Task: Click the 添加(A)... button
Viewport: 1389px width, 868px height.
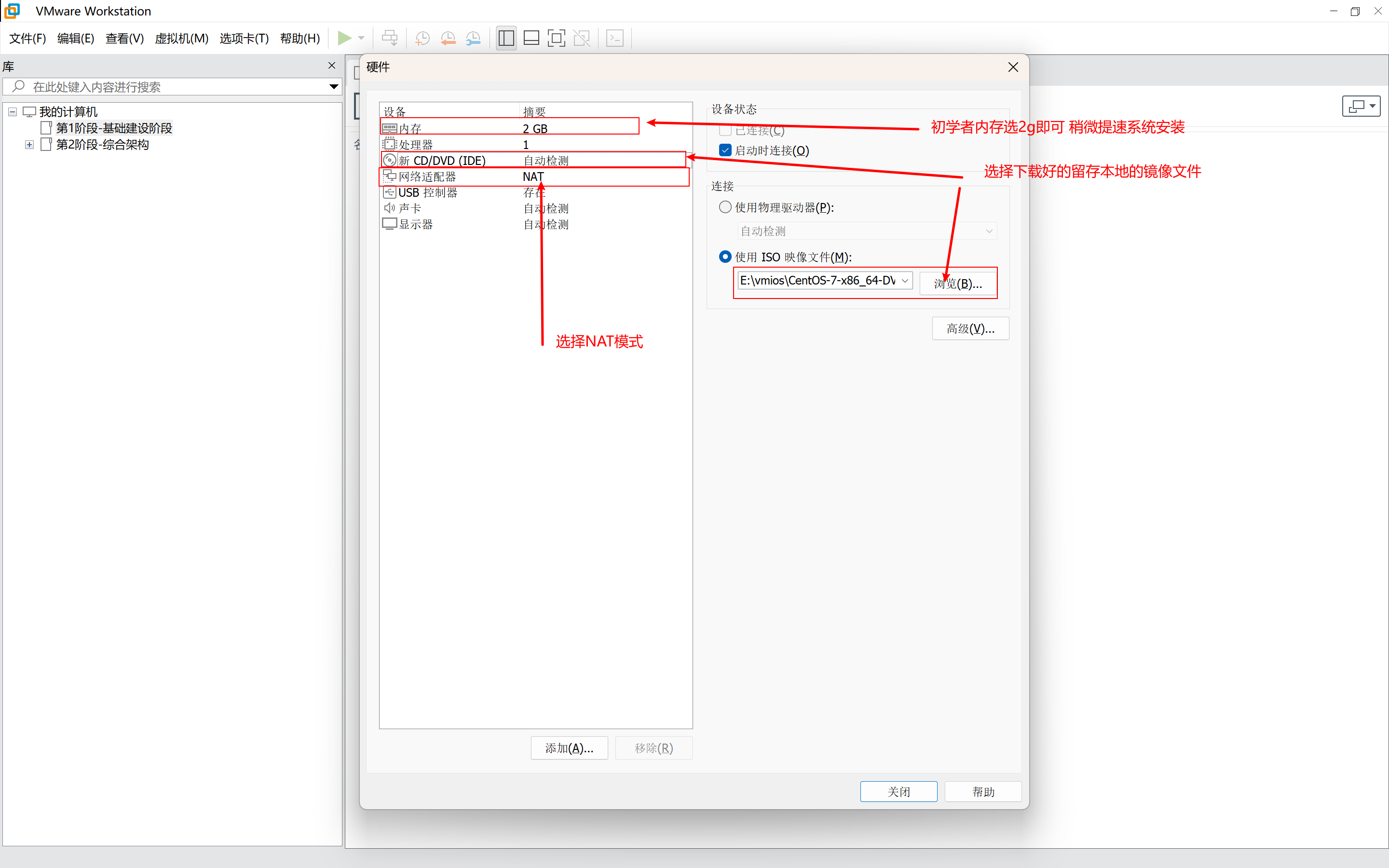Action: pos(569,748)
